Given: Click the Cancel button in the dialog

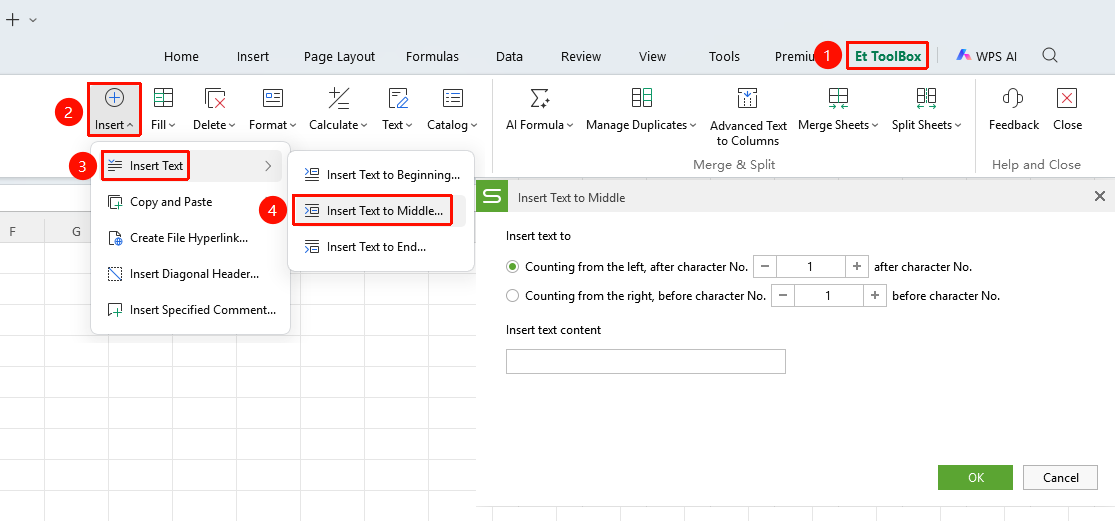Looking at the screenshot, I should pyautogui.click(x=1060, y=478).
